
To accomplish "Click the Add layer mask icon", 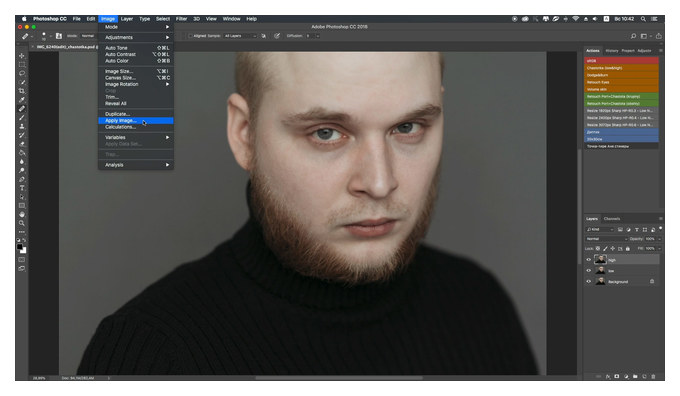I will coord(617,376).
